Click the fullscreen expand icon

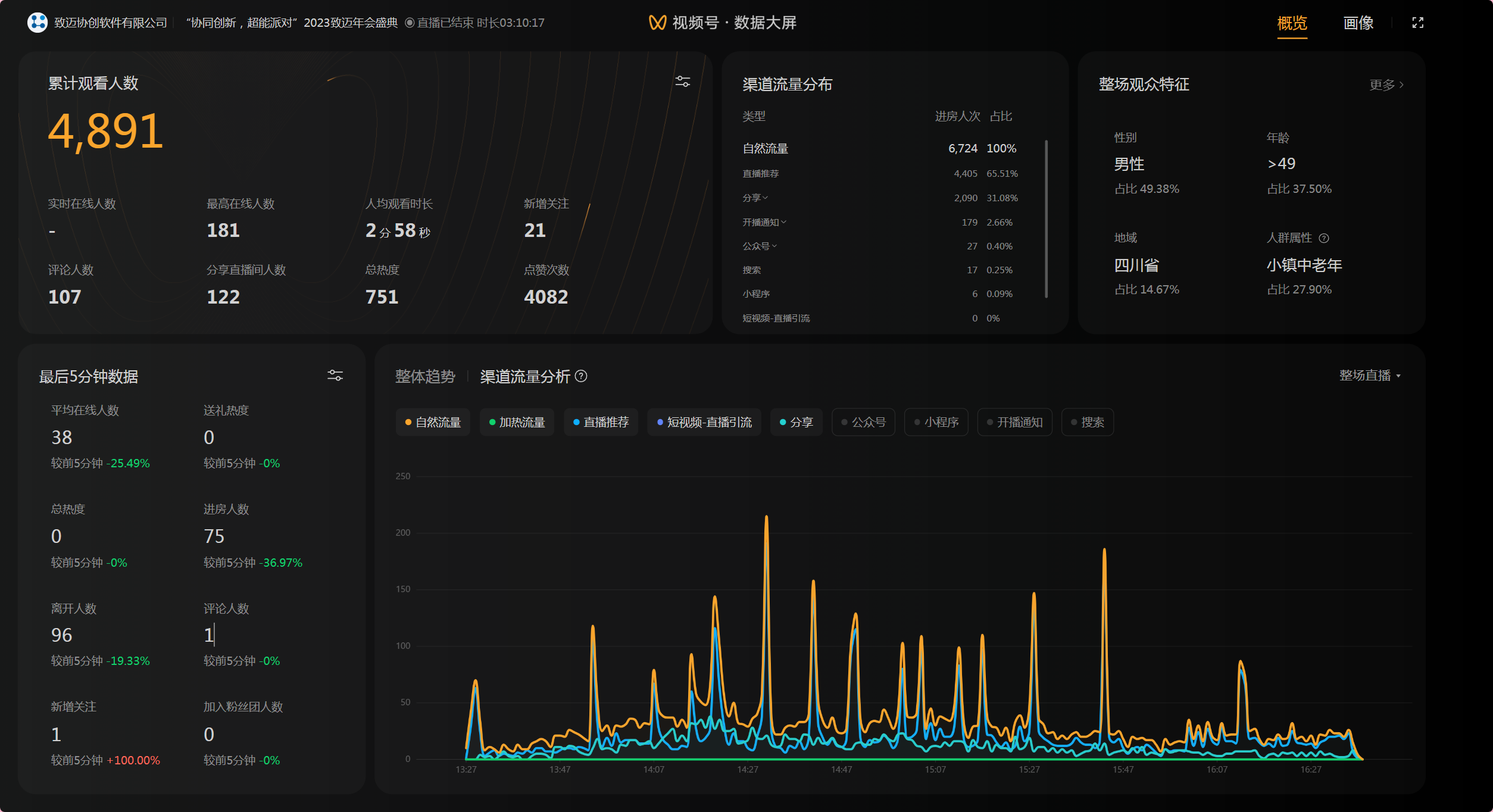pos(1417,23)
